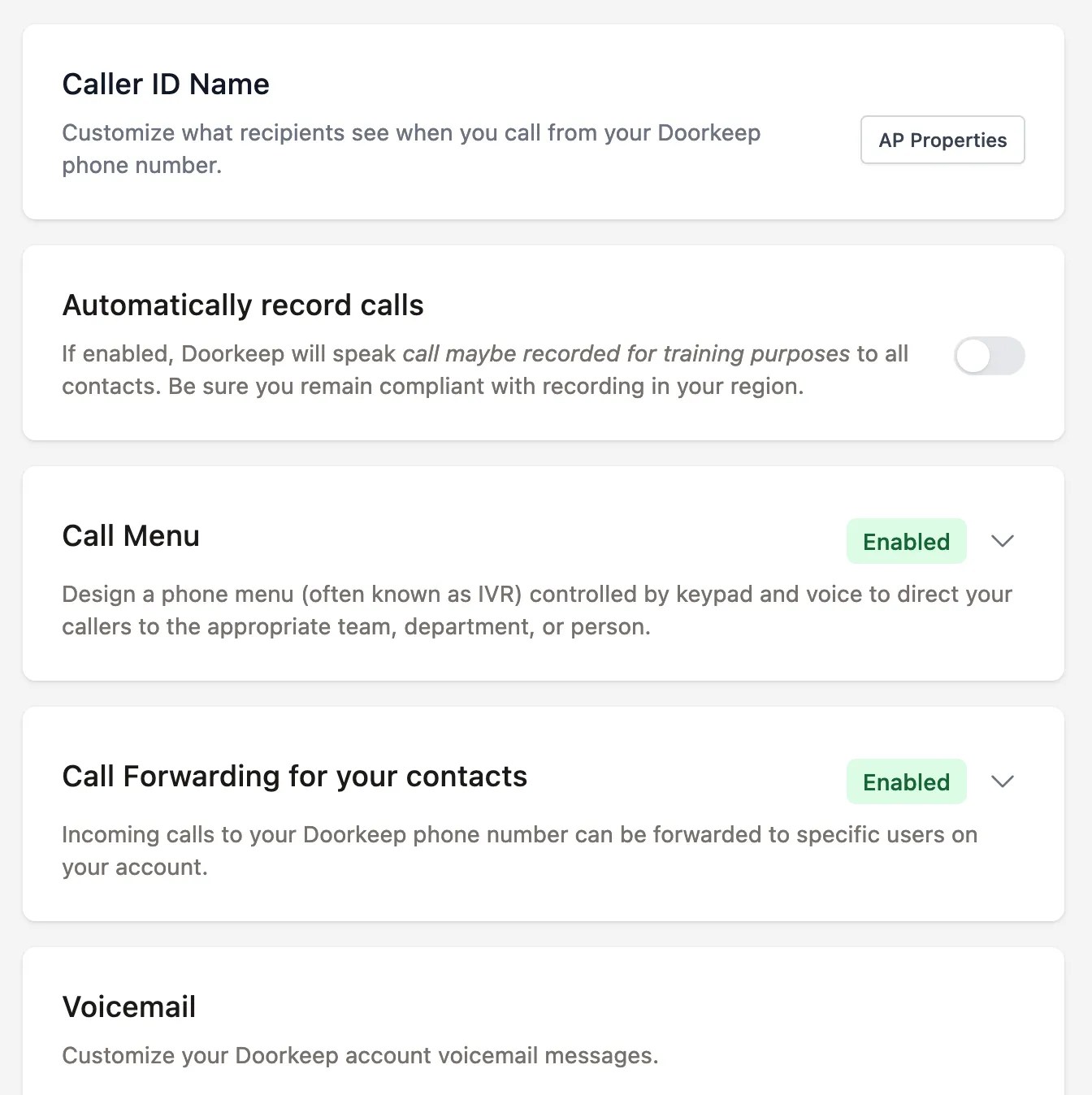Click the IVR description text under Call Menu
The height and width of the screenshot is (1095, 1092).
[536, 610]
